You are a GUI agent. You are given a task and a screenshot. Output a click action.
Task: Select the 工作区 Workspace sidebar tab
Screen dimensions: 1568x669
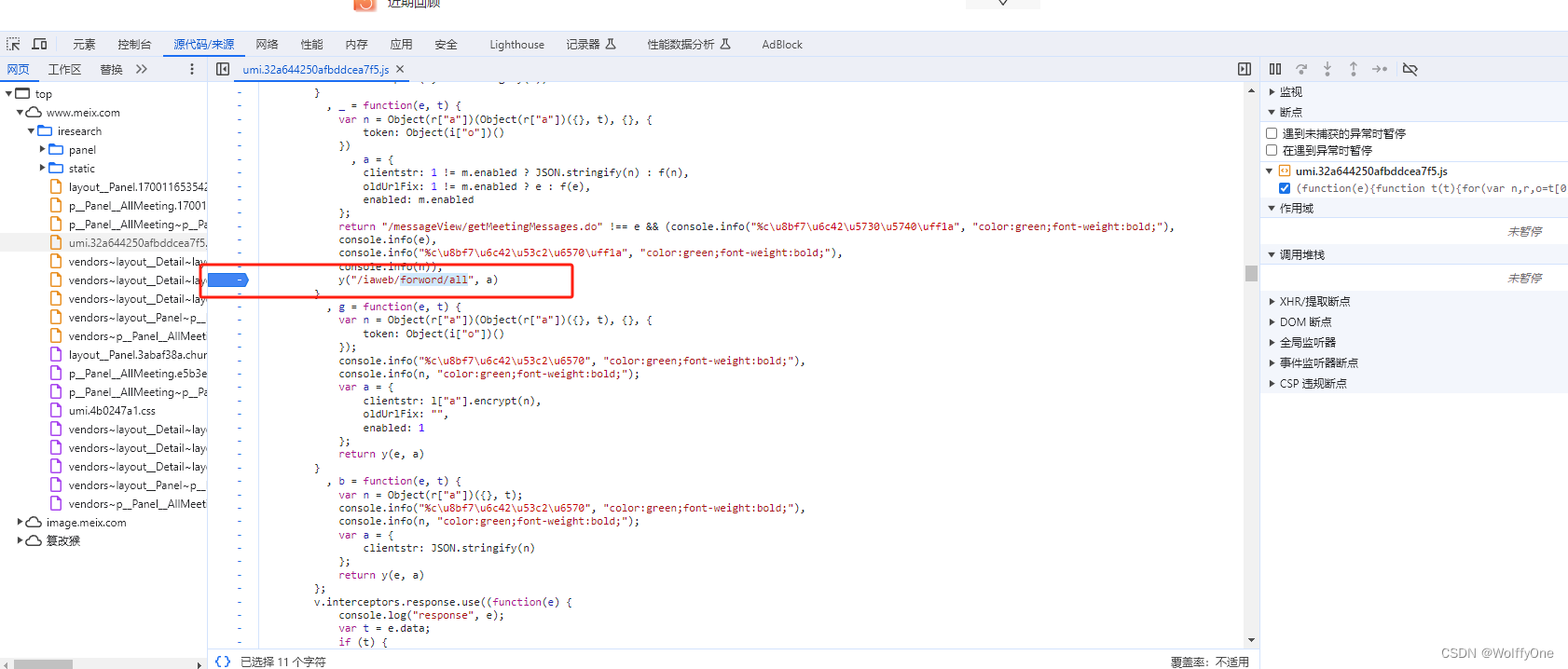[65, 70]
